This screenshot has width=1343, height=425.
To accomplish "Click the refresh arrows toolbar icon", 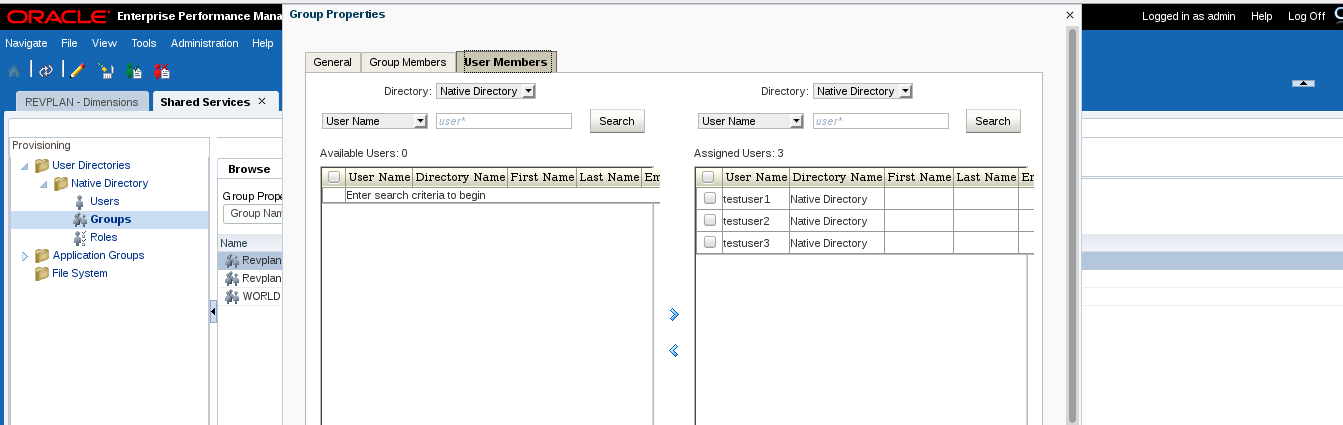I will pyautogui.click(x=46, y=71).
